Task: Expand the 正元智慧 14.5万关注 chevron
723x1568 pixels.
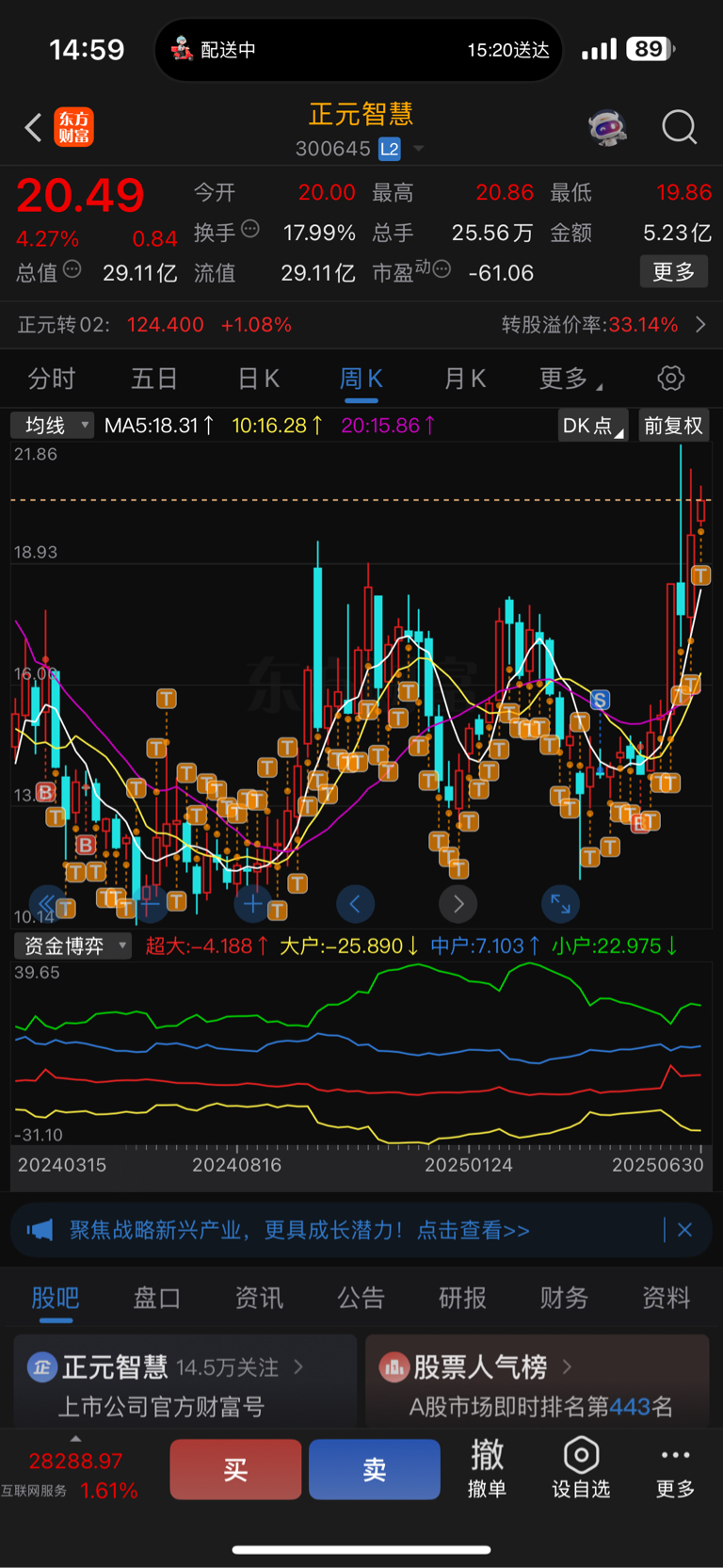Action: (x=298, y=1366)
